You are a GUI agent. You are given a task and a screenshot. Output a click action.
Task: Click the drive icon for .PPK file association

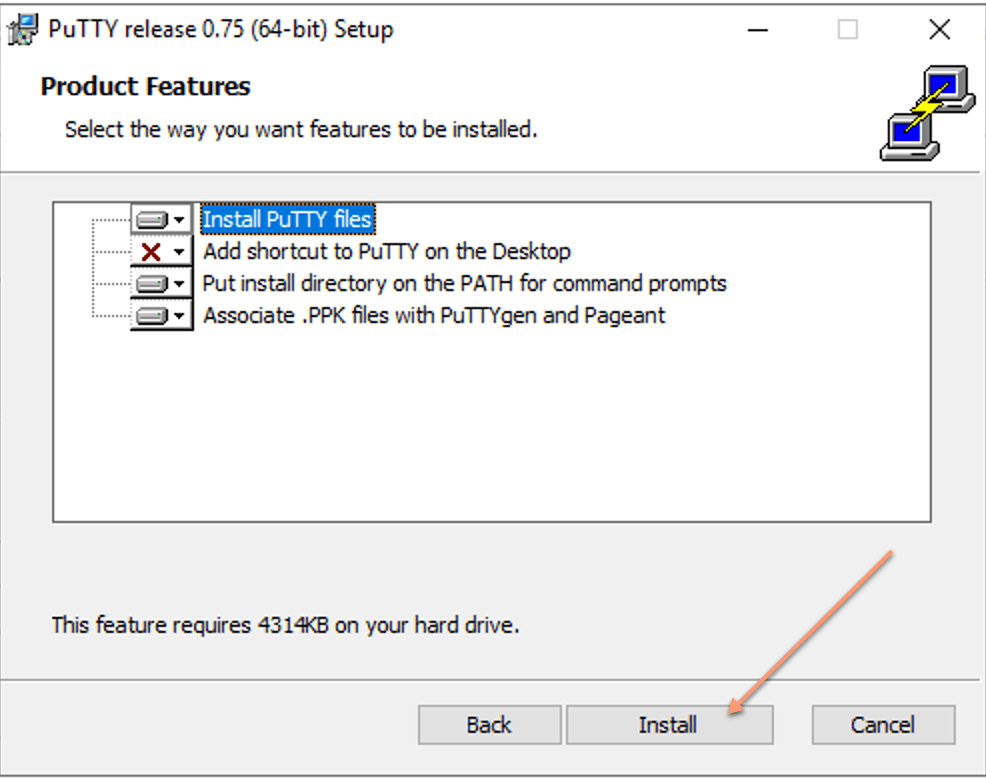pos(151,316)
